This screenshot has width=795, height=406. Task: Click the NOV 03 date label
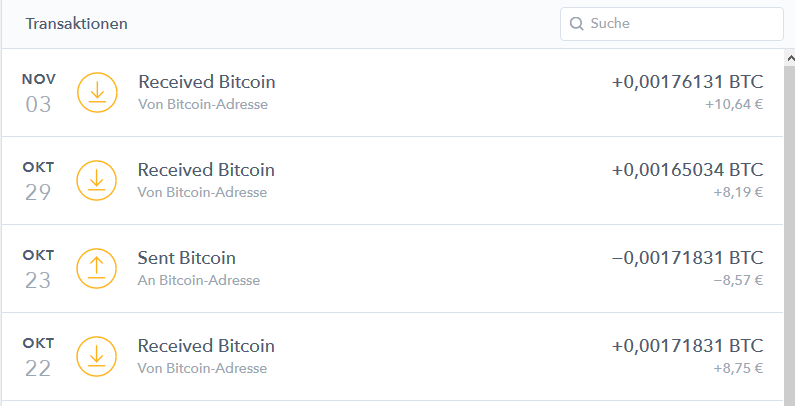39,93
